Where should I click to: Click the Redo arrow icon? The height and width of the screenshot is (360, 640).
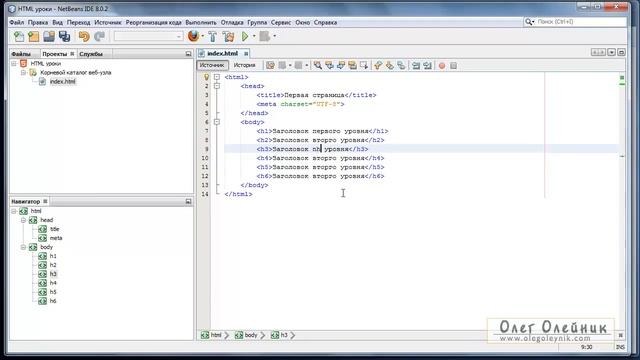100,37
